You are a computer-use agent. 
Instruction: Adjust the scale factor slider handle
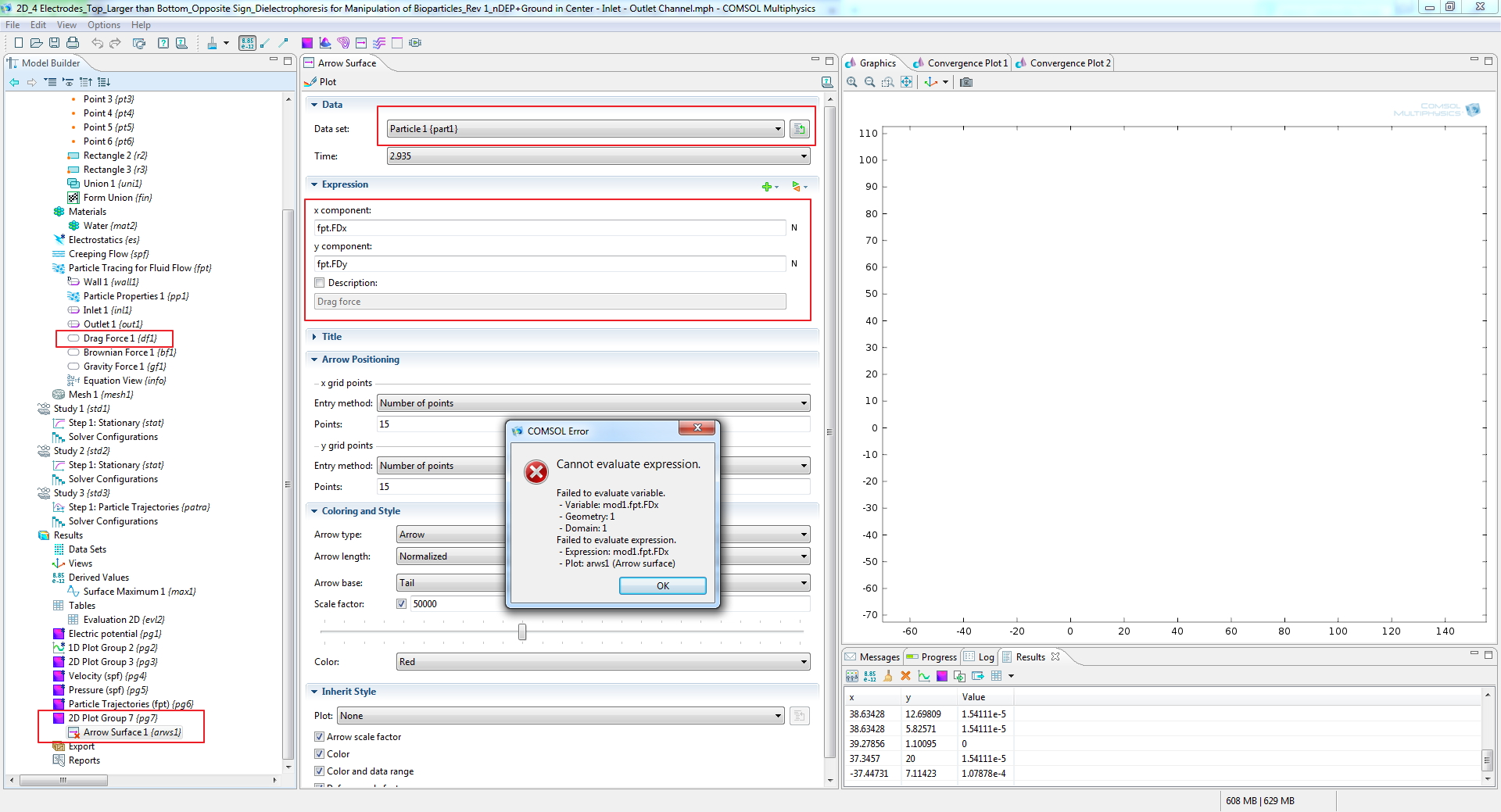(x=522, y=631)
